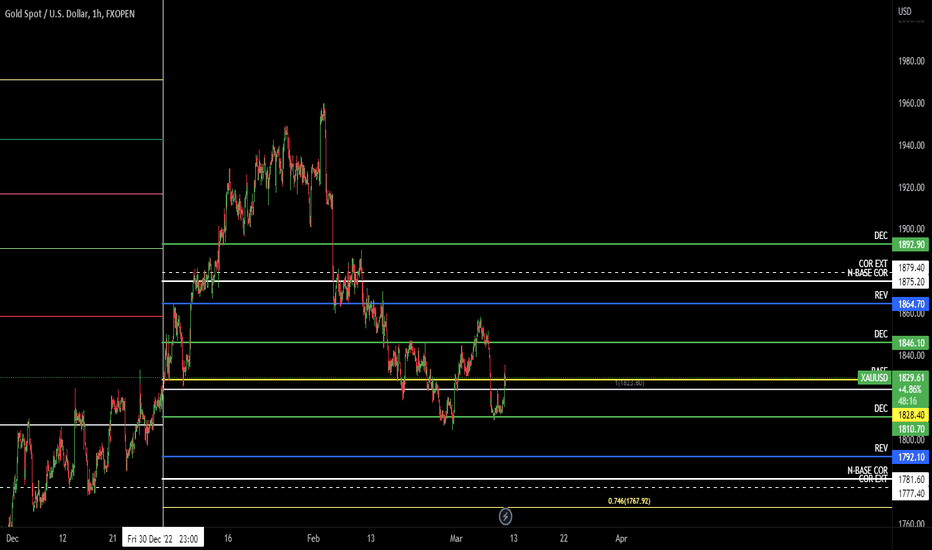932x550 pixels.
Task: Click the +4.86% change value
Action: coord(909,389)
